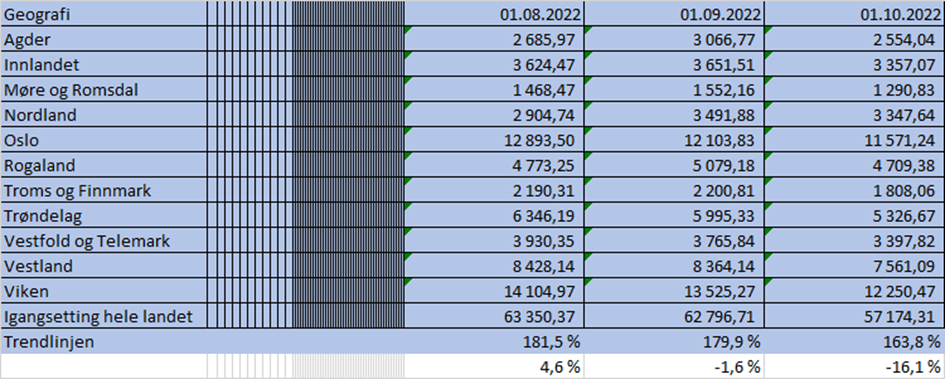The image size is (945, 379).
Task: Click the cell with value 2 685,97
Action: (494, 39)
